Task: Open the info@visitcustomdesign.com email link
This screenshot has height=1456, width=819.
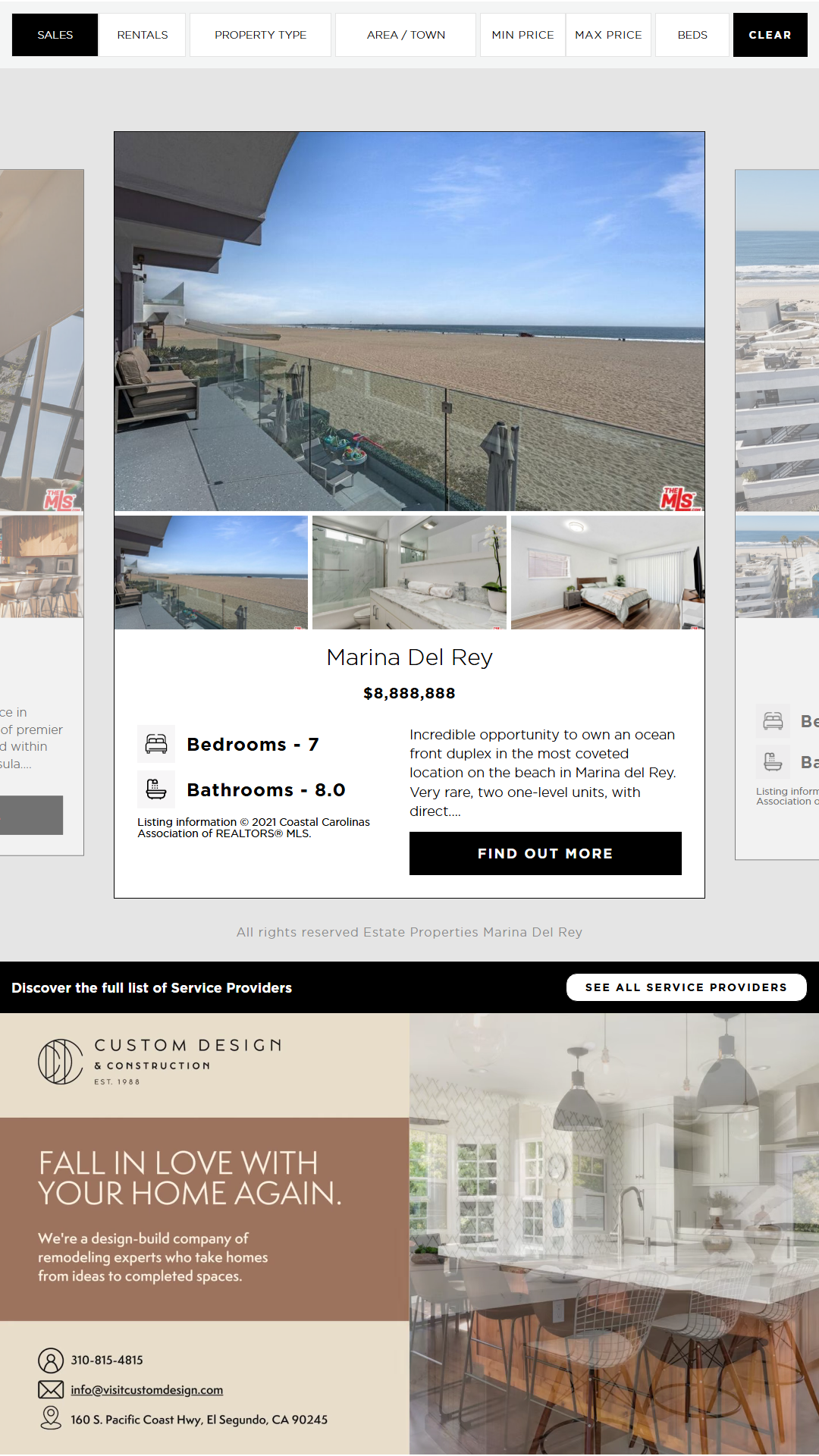Action: (147, 1390)
